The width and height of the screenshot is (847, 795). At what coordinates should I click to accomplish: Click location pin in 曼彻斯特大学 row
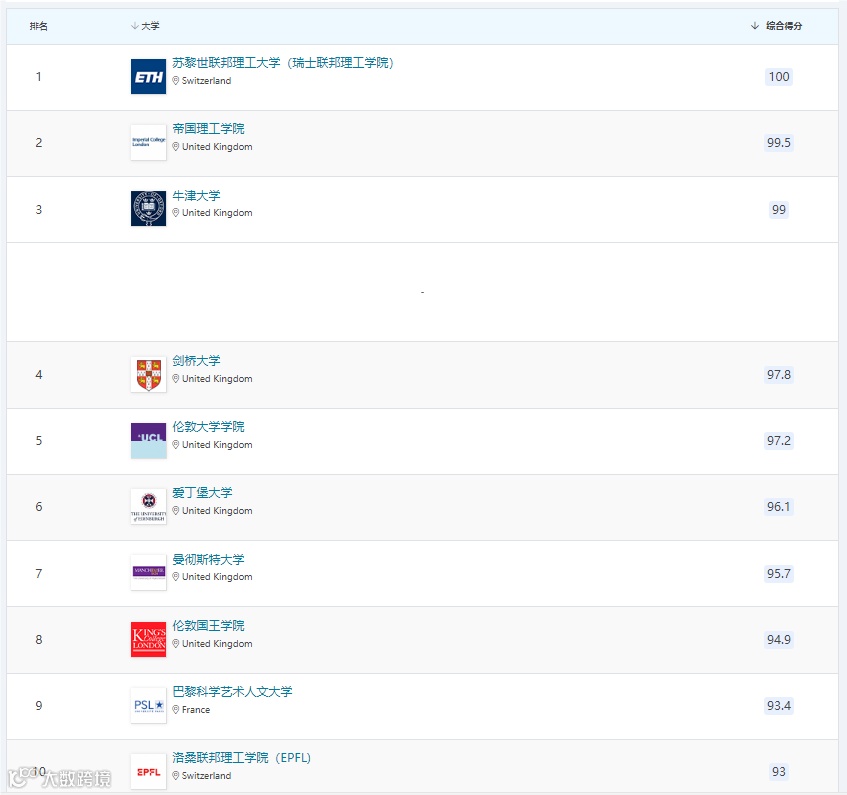(x=176, y=577)
